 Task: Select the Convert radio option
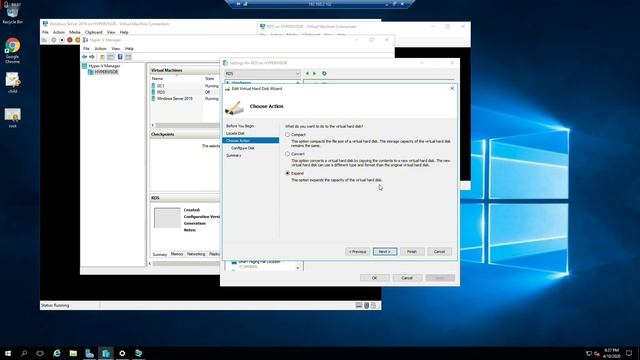287,154
